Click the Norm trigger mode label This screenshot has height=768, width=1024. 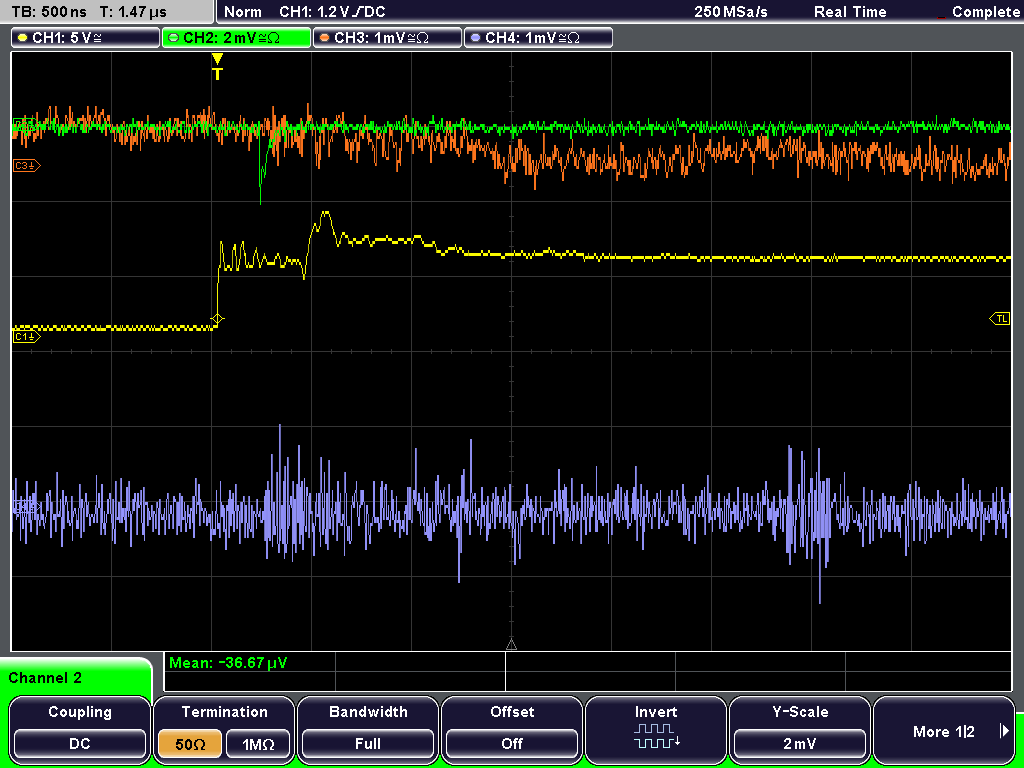pos(243,12)
